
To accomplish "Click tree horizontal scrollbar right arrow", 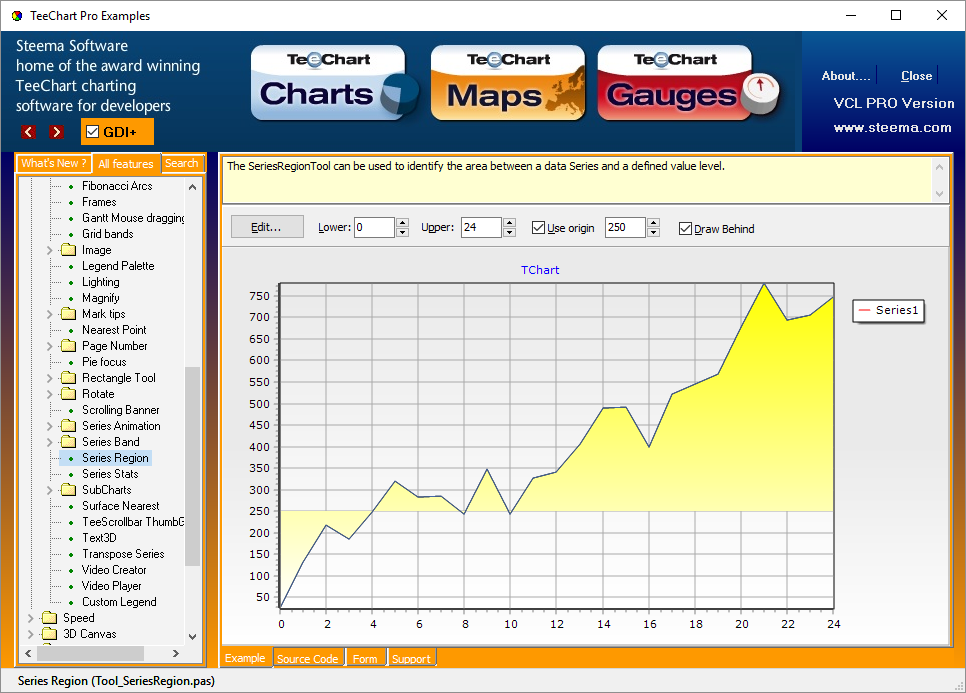I will point(176,653).
